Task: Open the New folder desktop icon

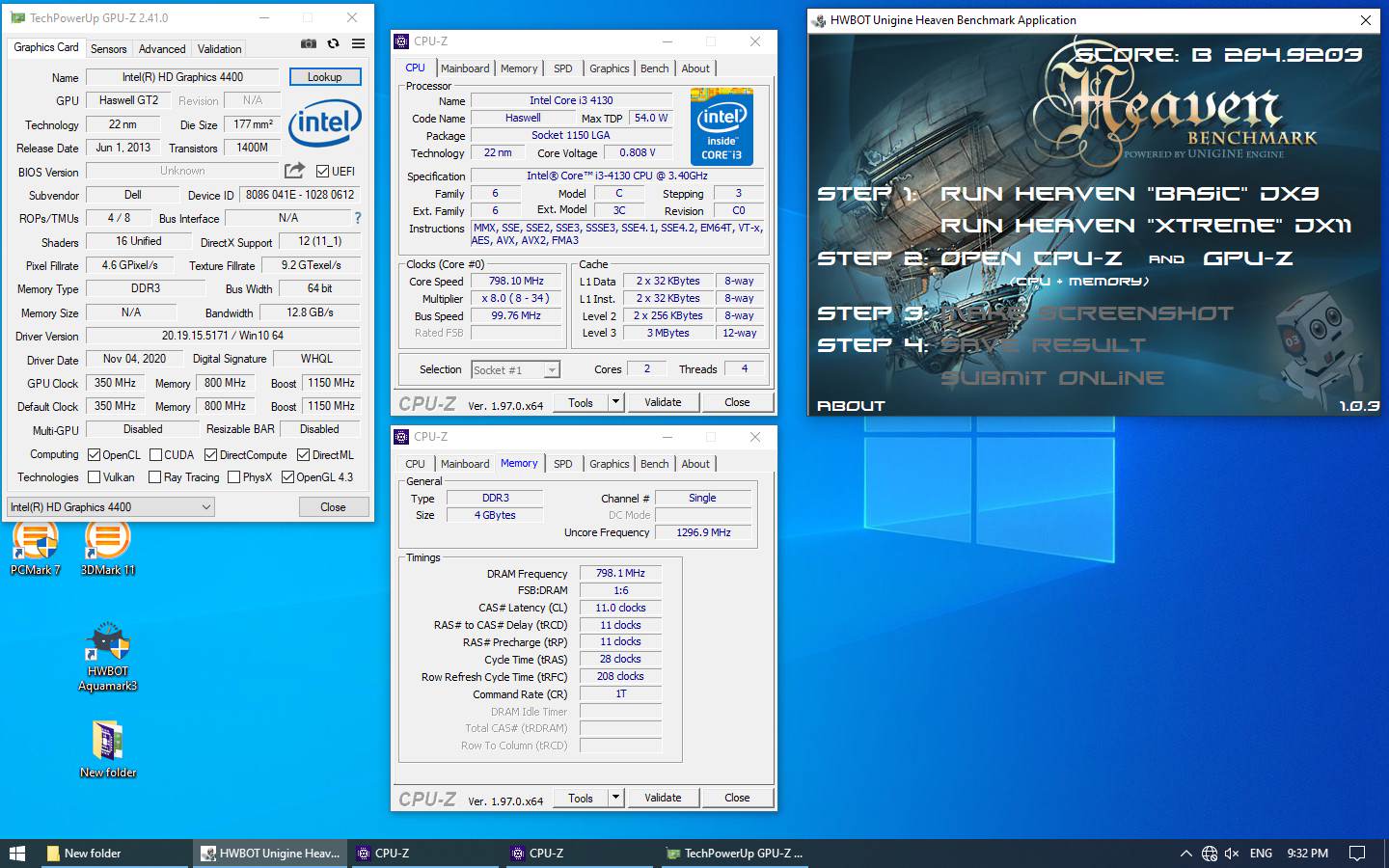Action: pos(107,749)
